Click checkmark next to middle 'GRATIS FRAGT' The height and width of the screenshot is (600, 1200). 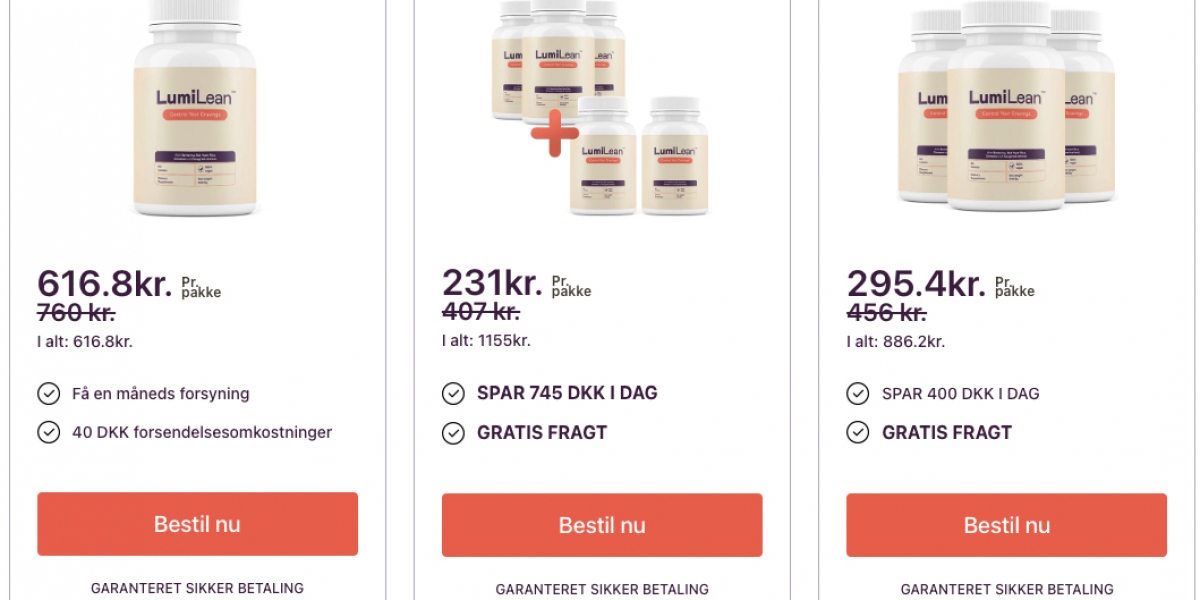pyautogui.click(x=453, y=433)
